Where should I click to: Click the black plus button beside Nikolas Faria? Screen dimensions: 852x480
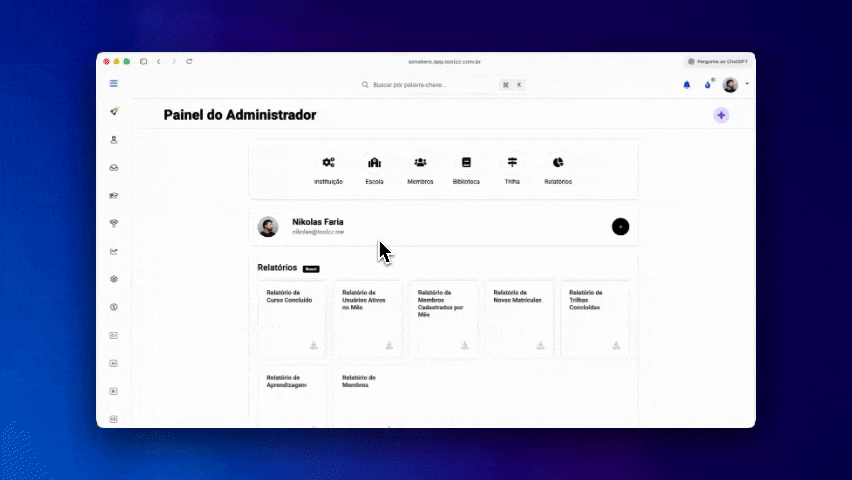click(x=620, y=227)
